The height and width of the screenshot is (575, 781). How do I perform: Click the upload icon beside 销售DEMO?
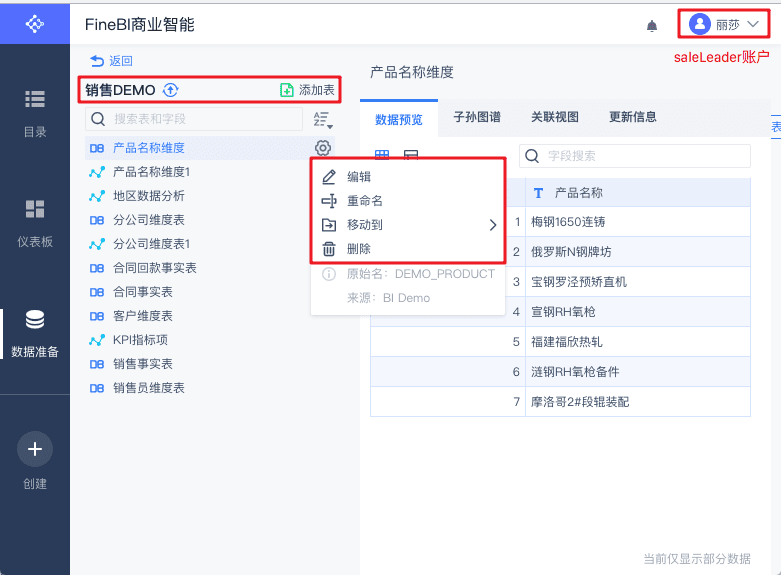tap(171, 90)
